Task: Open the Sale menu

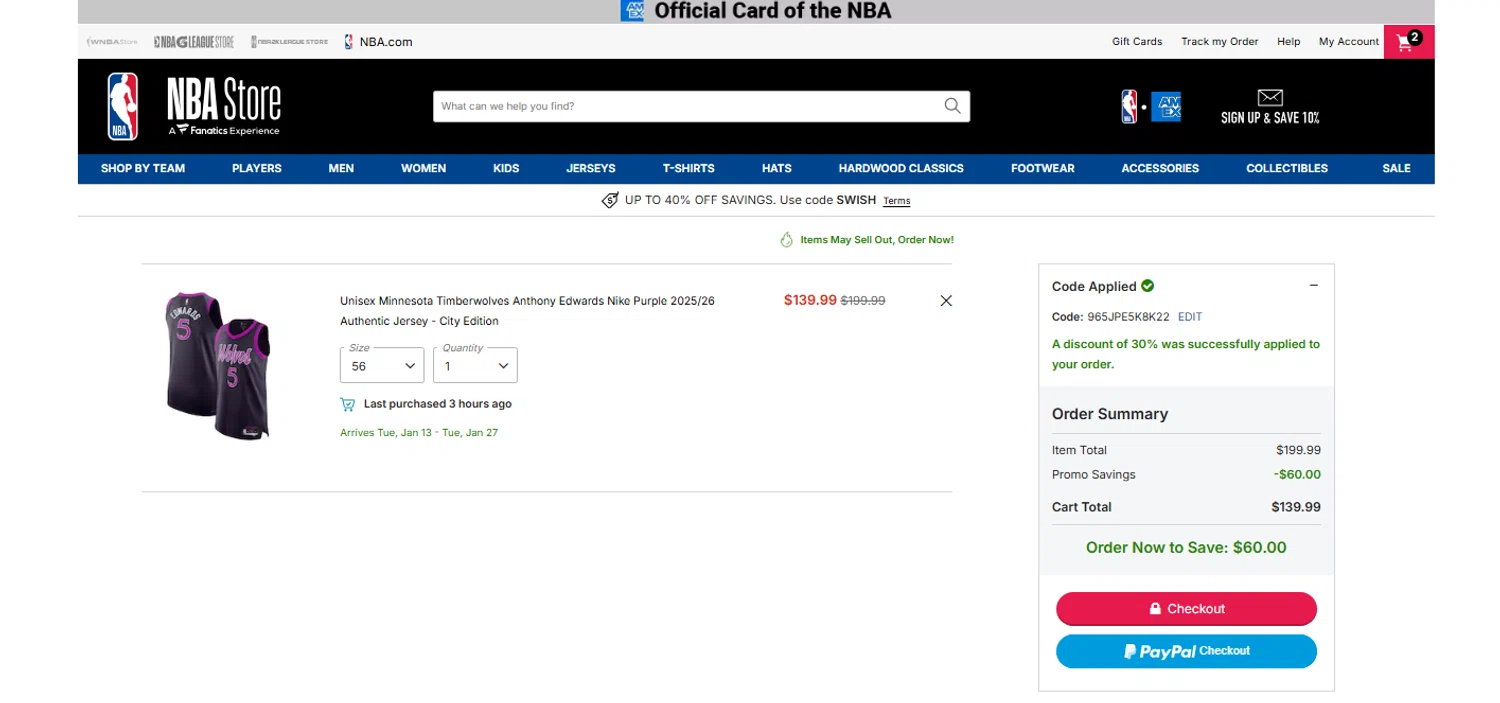Action: pos(1396,168)
